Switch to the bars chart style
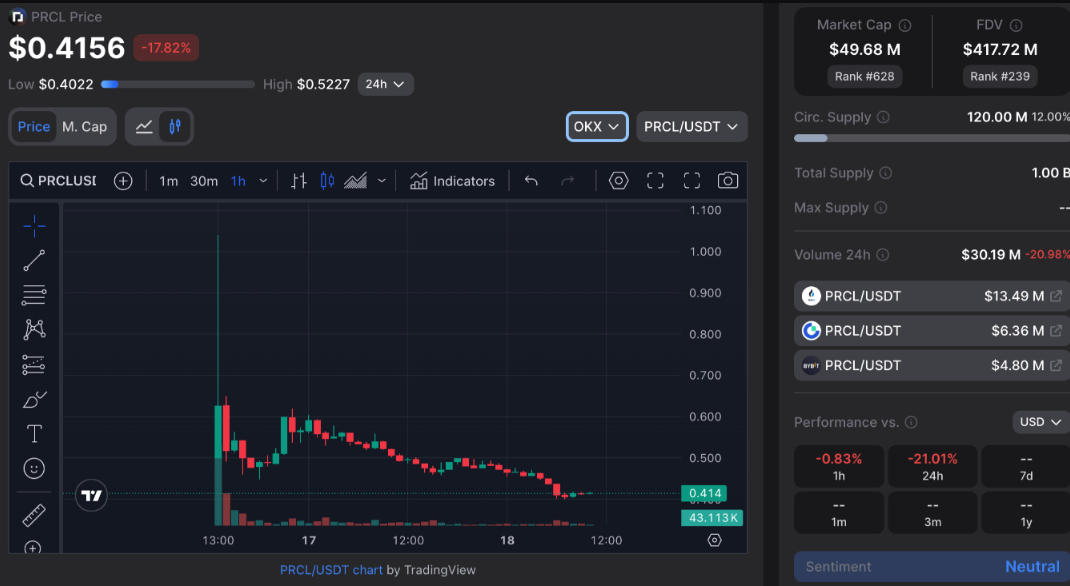This screenshot has height=586, width=1070. click(298, 181)
